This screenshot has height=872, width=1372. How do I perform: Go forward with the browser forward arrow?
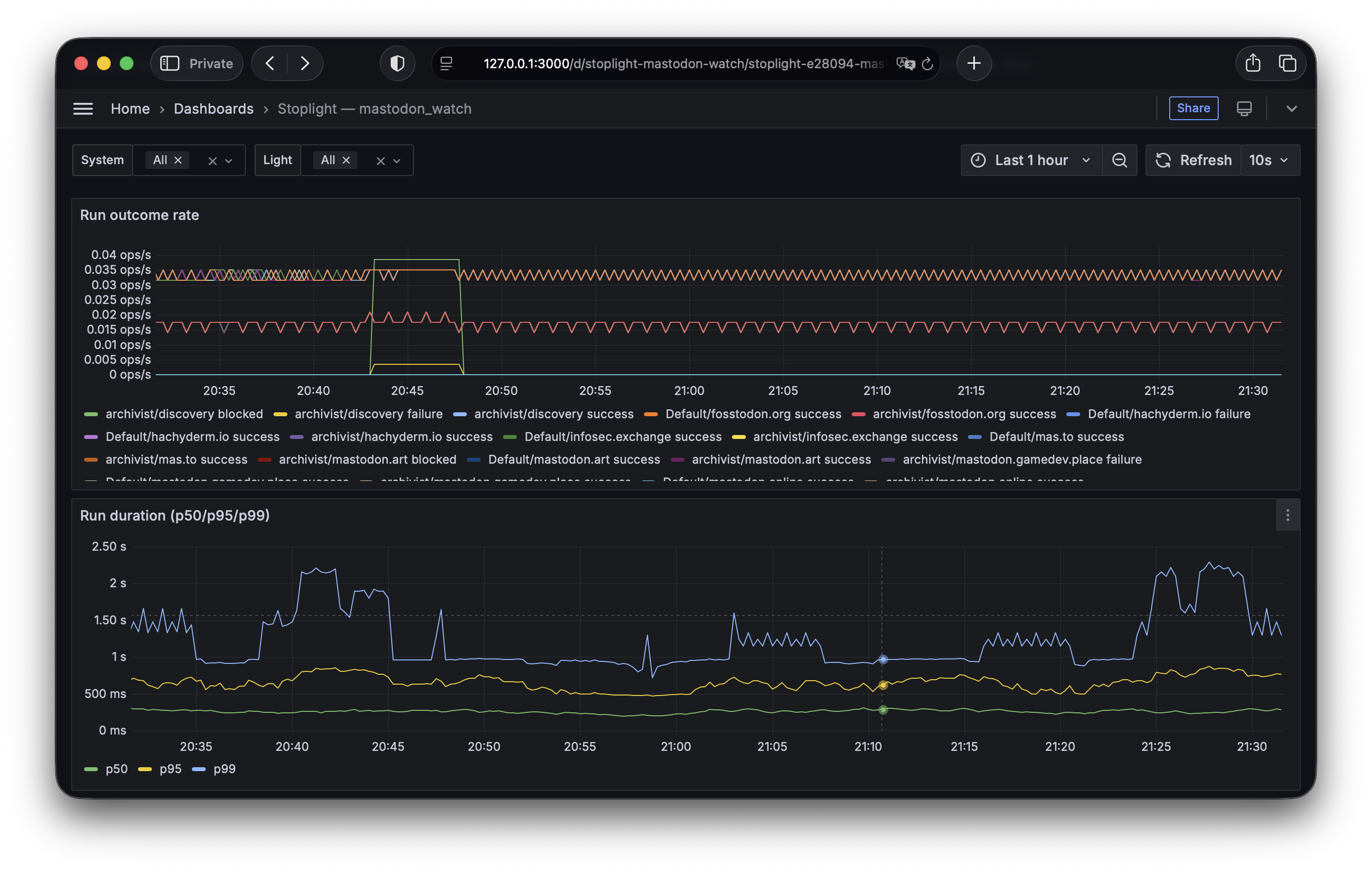tap(305, 63)
